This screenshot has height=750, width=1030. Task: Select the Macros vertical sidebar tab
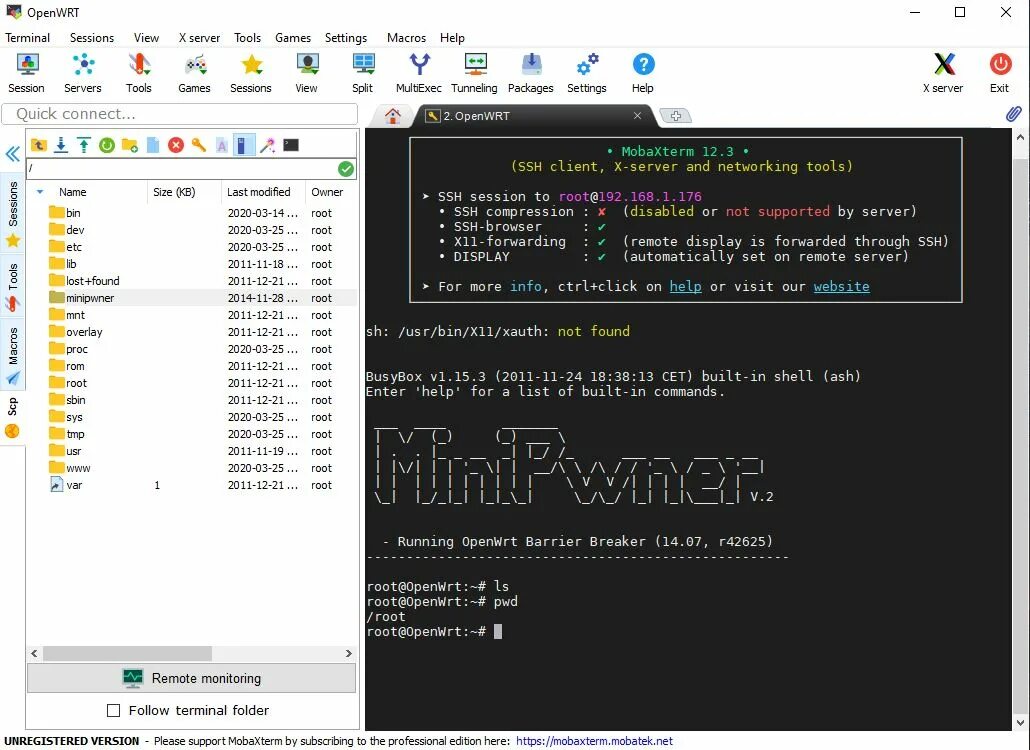[x=12, y=355]
